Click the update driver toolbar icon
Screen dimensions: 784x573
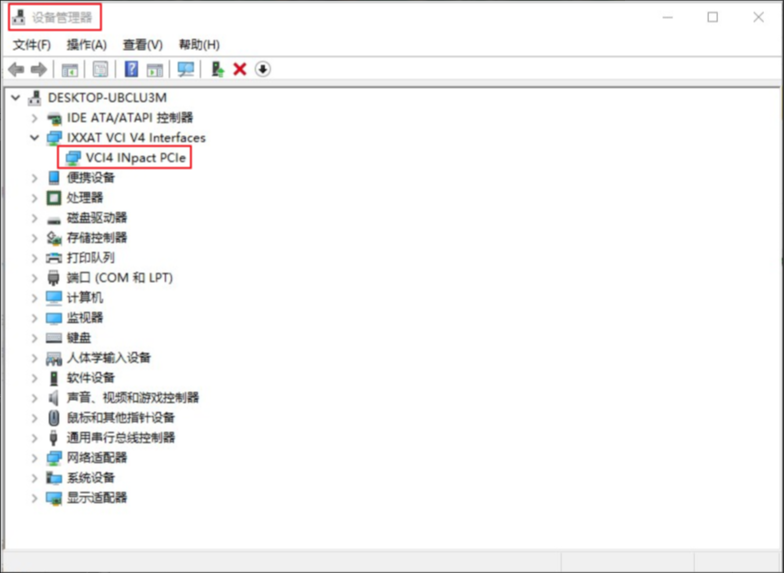point(218,69)
